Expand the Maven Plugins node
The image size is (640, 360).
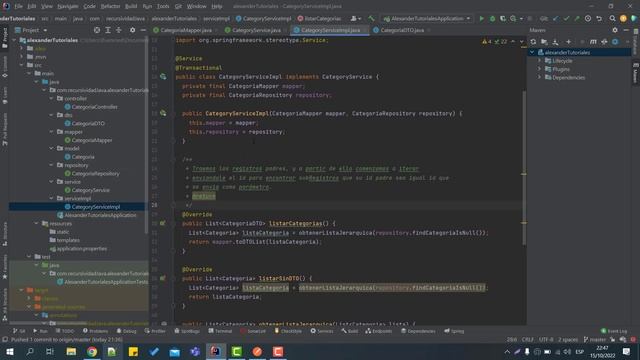pos(540,69)
